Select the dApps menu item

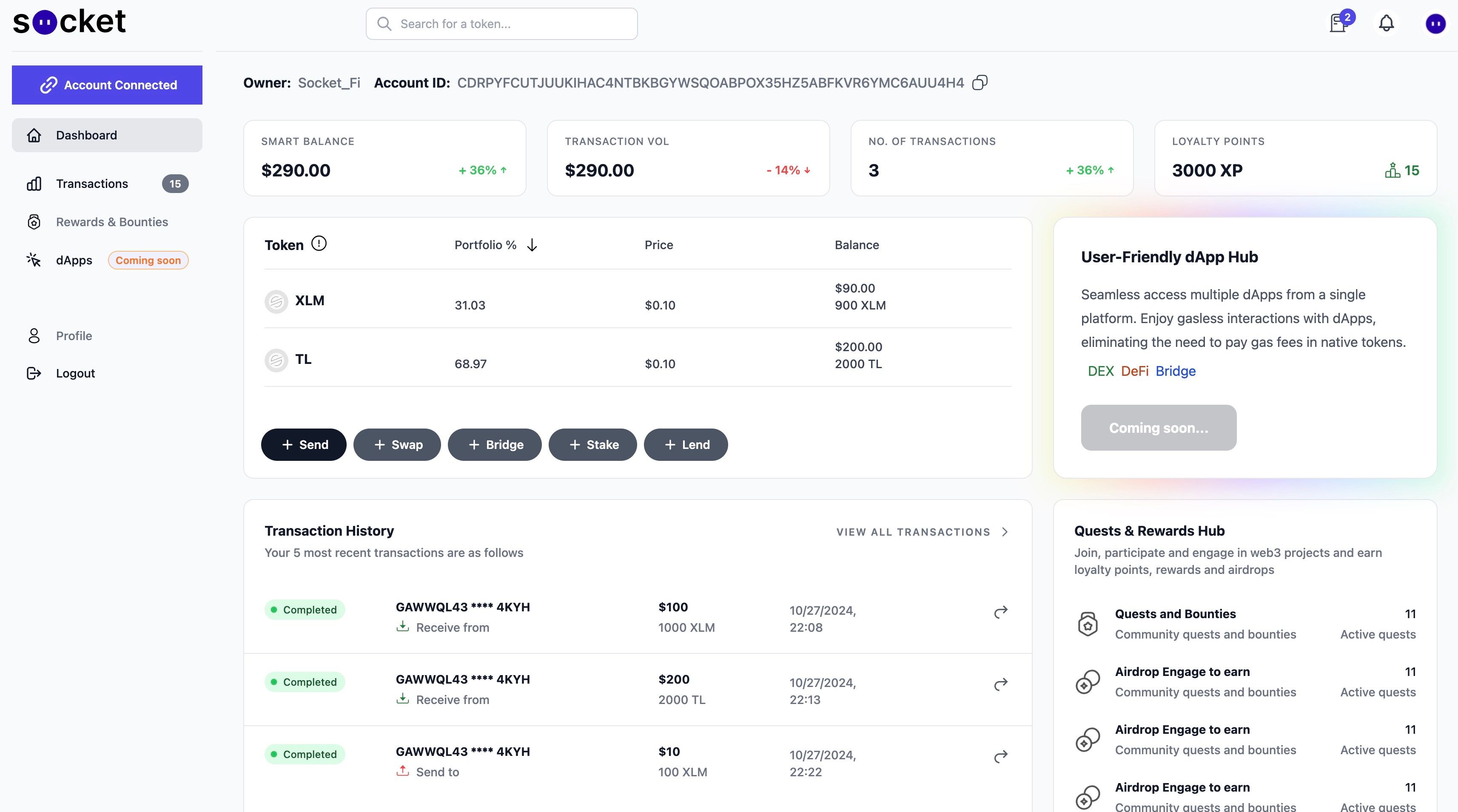click(107, 260)
